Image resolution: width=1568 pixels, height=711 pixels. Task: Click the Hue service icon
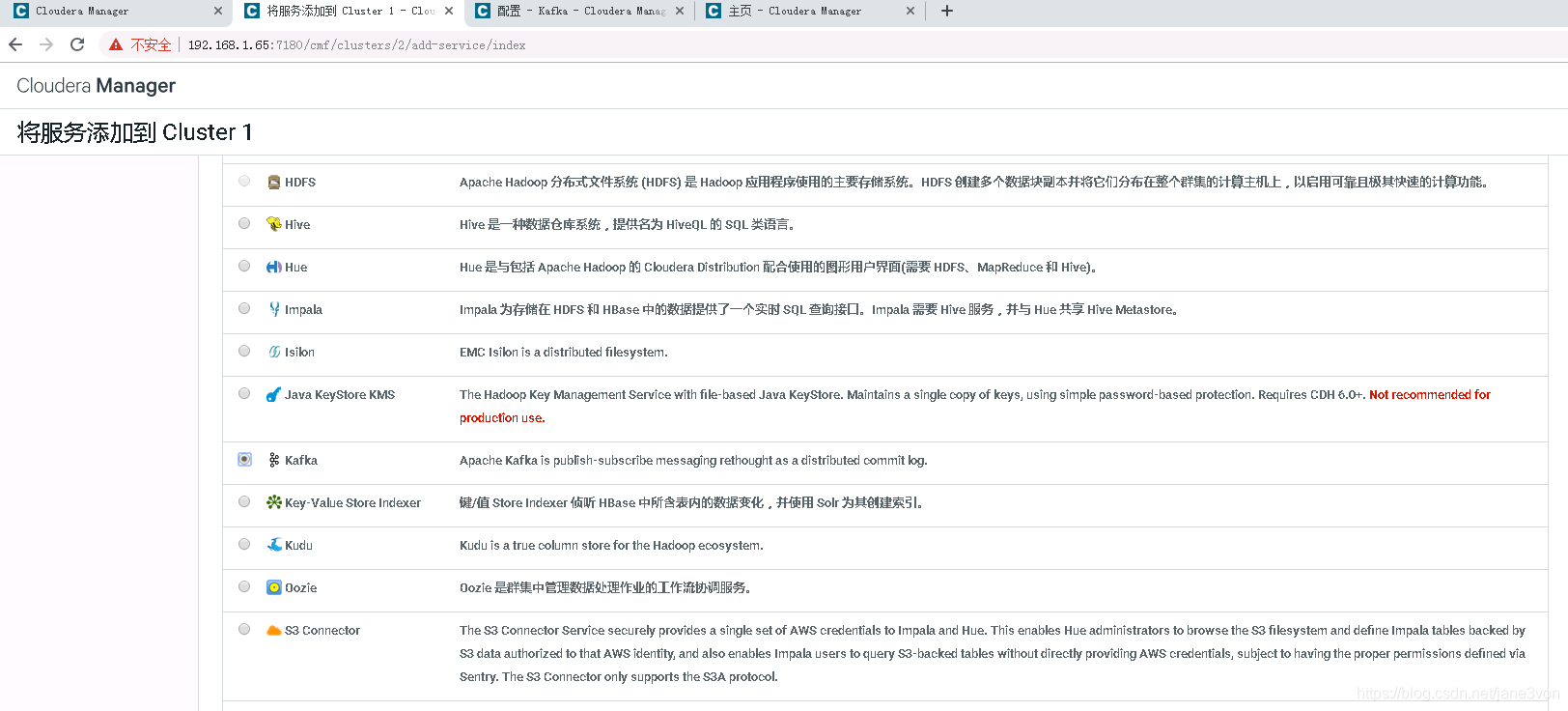(274, 267)
